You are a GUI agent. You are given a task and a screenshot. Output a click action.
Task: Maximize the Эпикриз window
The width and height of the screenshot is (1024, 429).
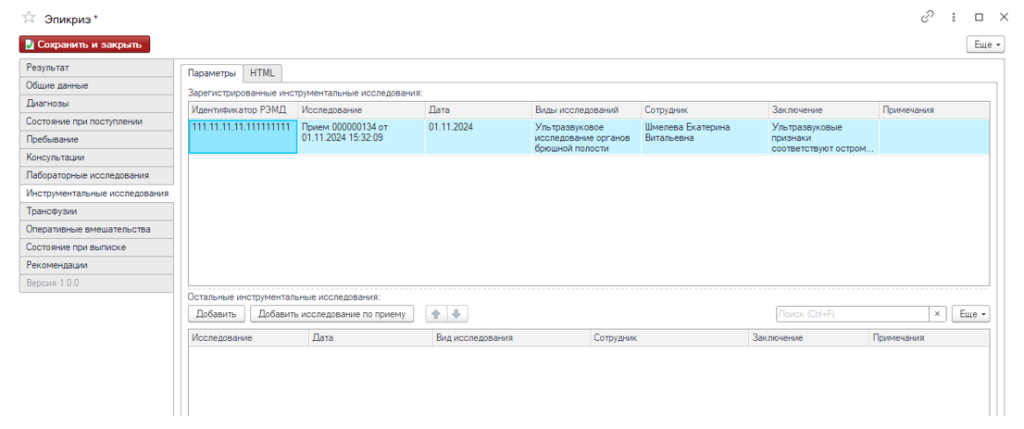(979, 18)
